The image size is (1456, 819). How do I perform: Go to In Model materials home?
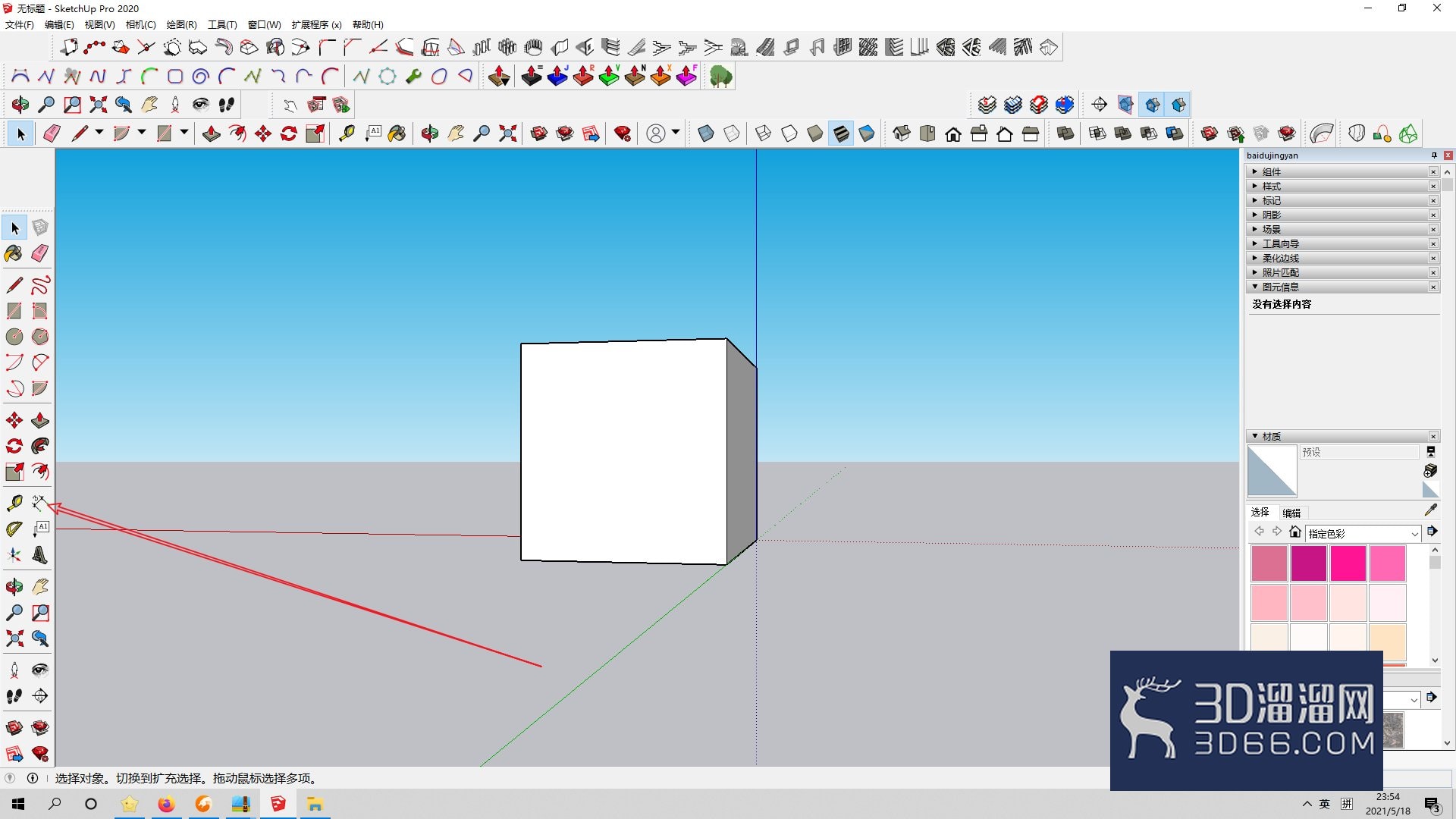point(1295,532)
